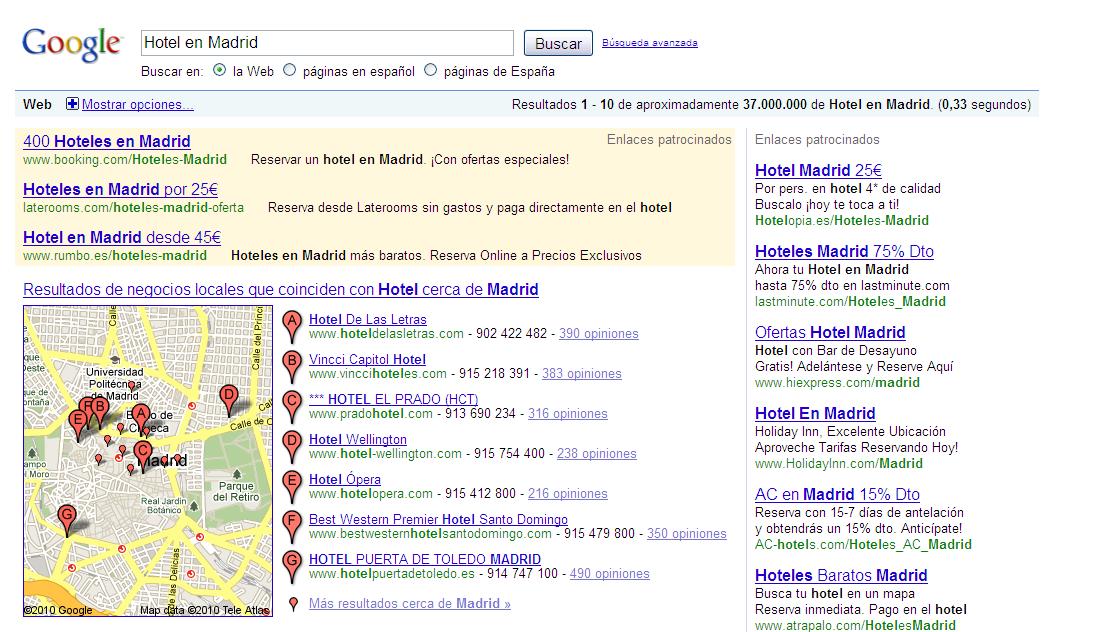
Task: Open '400 Hoteles en Madrid' sponsored link
Action: pyautogui.click(x=106, y=141)
